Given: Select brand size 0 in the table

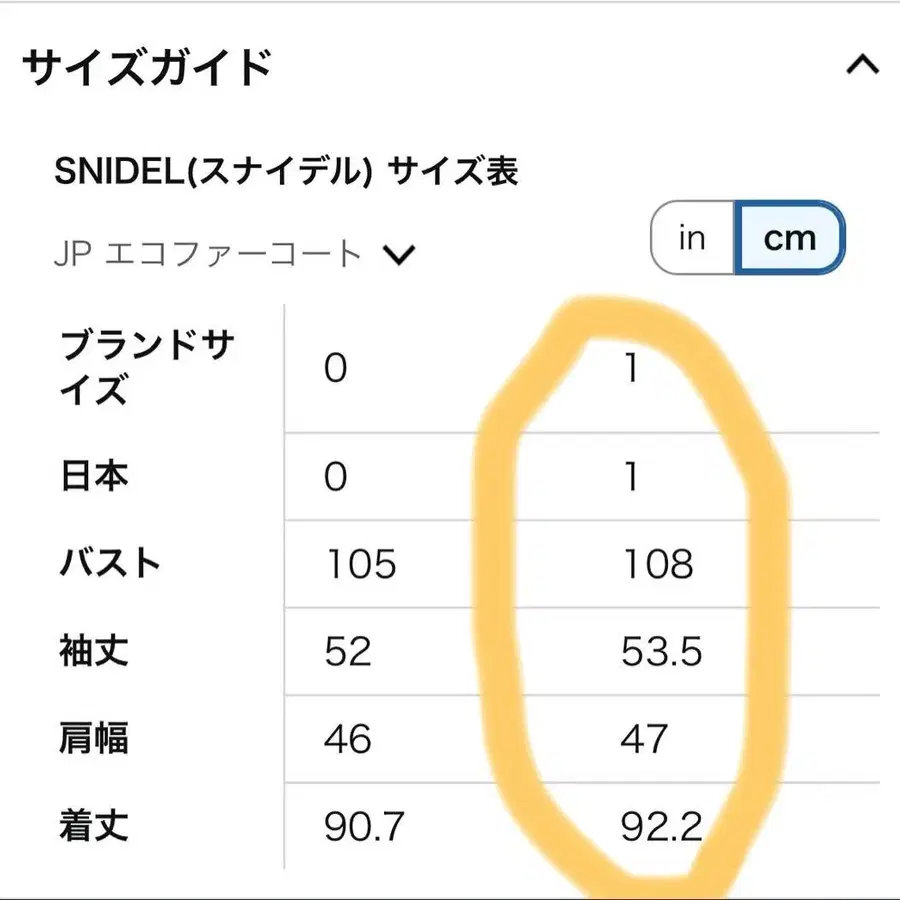Looking at the screenshot, I should click(333, 370).
